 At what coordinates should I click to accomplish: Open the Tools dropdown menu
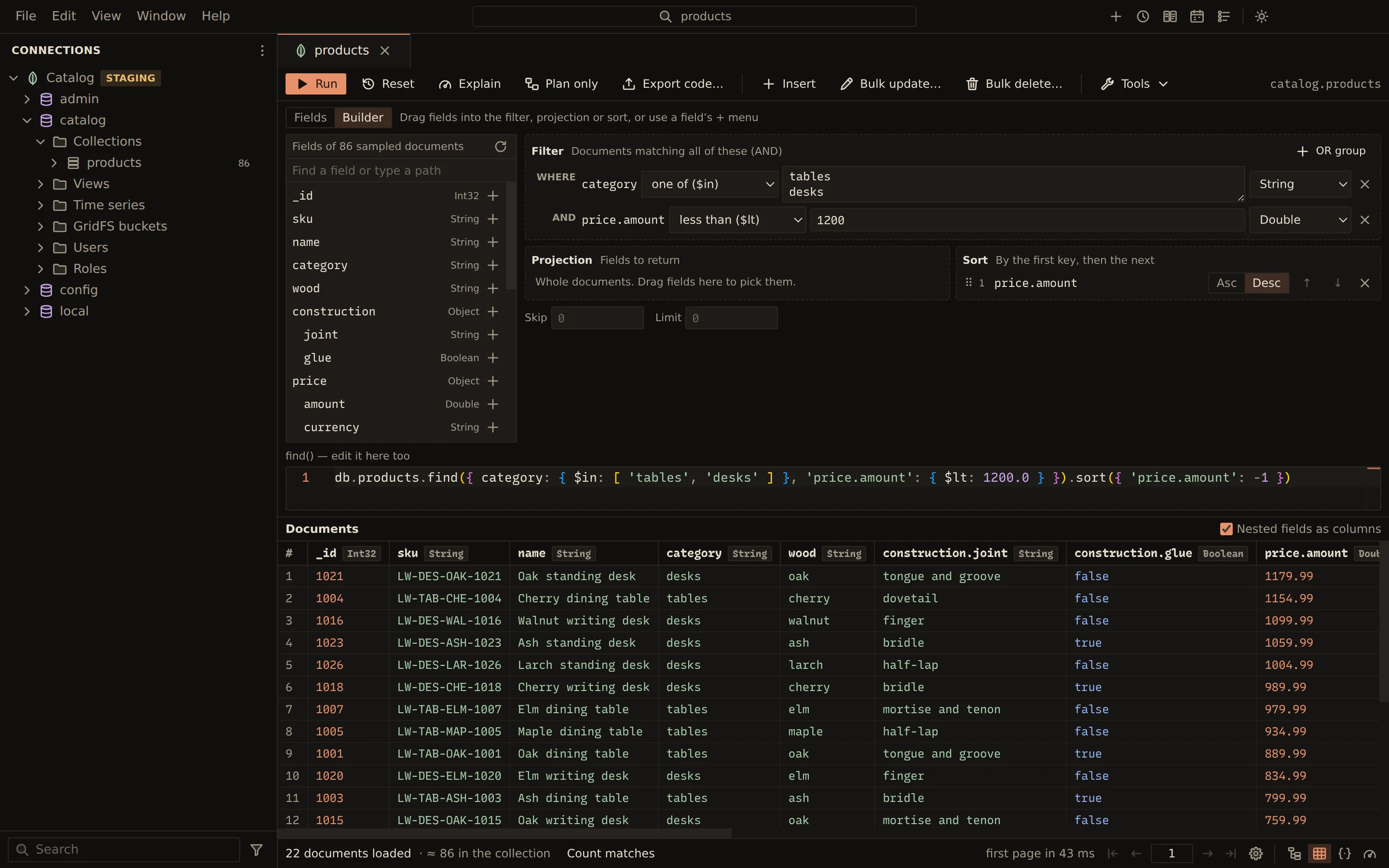[1134, 84]
